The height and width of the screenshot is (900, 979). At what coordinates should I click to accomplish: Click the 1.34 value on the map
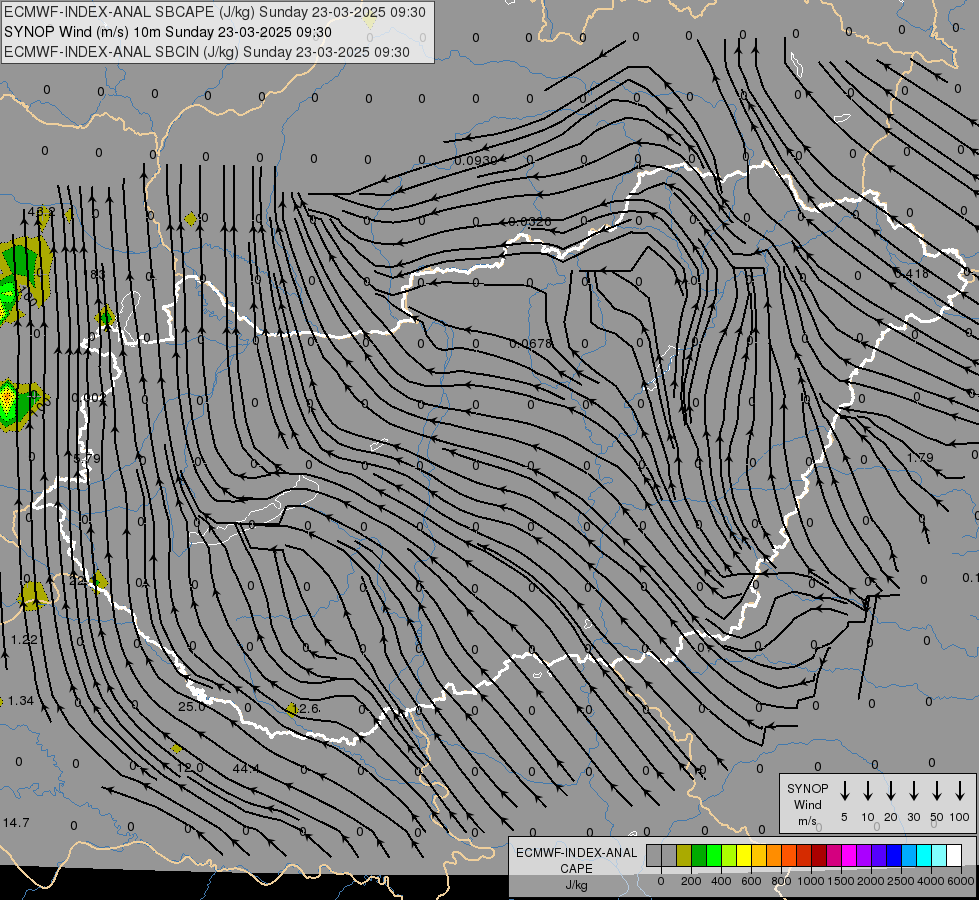pos(21,701)
